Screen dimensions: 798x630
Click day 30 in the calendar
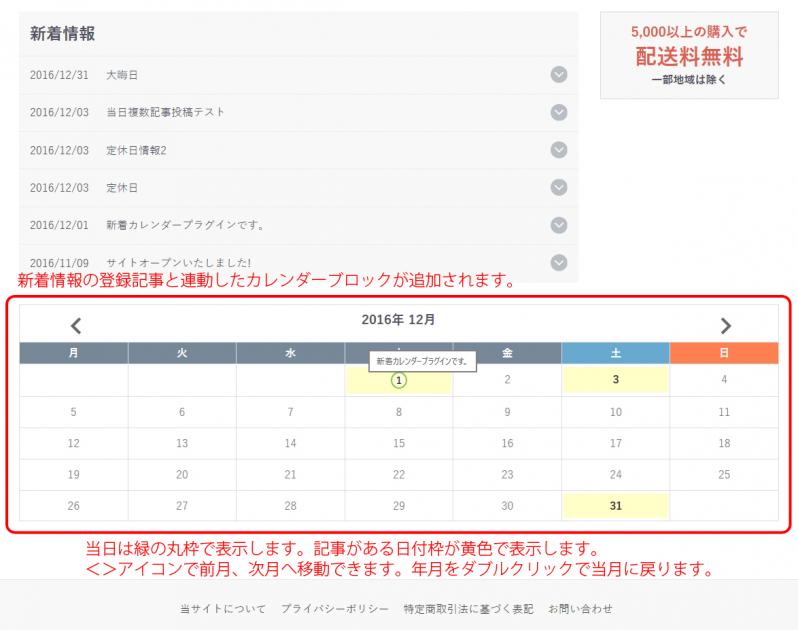coord(507,506)
